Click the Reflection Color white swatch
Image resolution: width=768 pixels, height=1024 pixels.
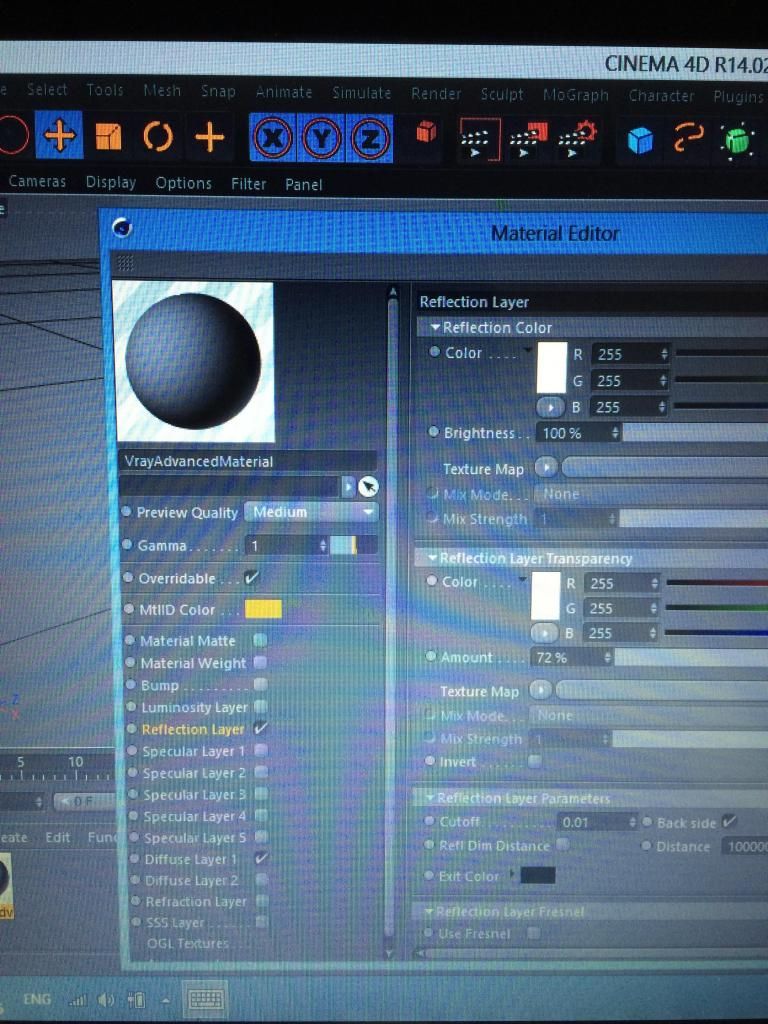[x=551, y=368]
